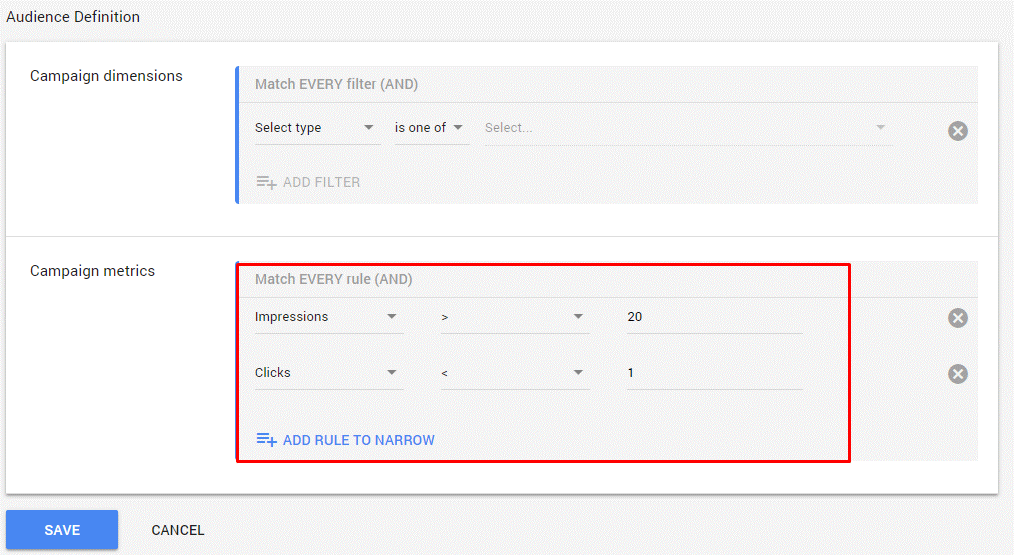Open the Select type dropdown

click(317, 128)
